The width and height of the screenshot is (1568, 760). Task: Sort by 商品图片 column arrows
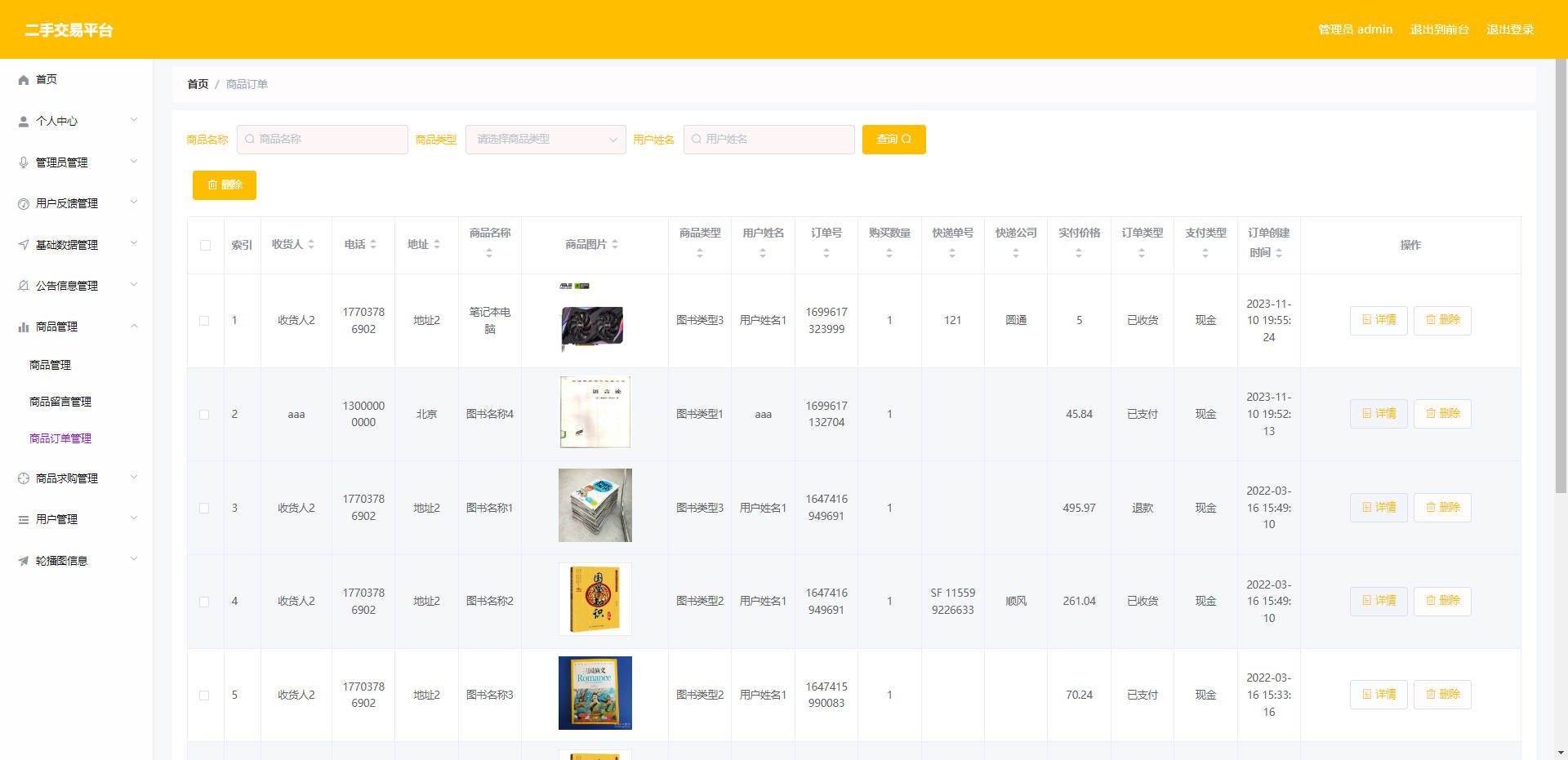[615, 244]
